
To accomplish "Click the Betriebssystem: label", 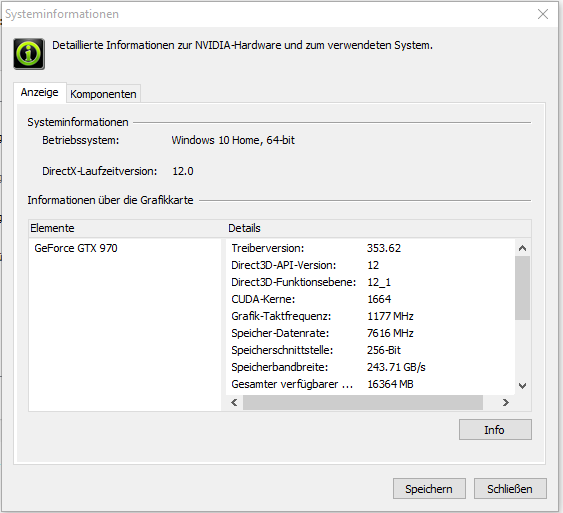I will (x=80, y=140).
